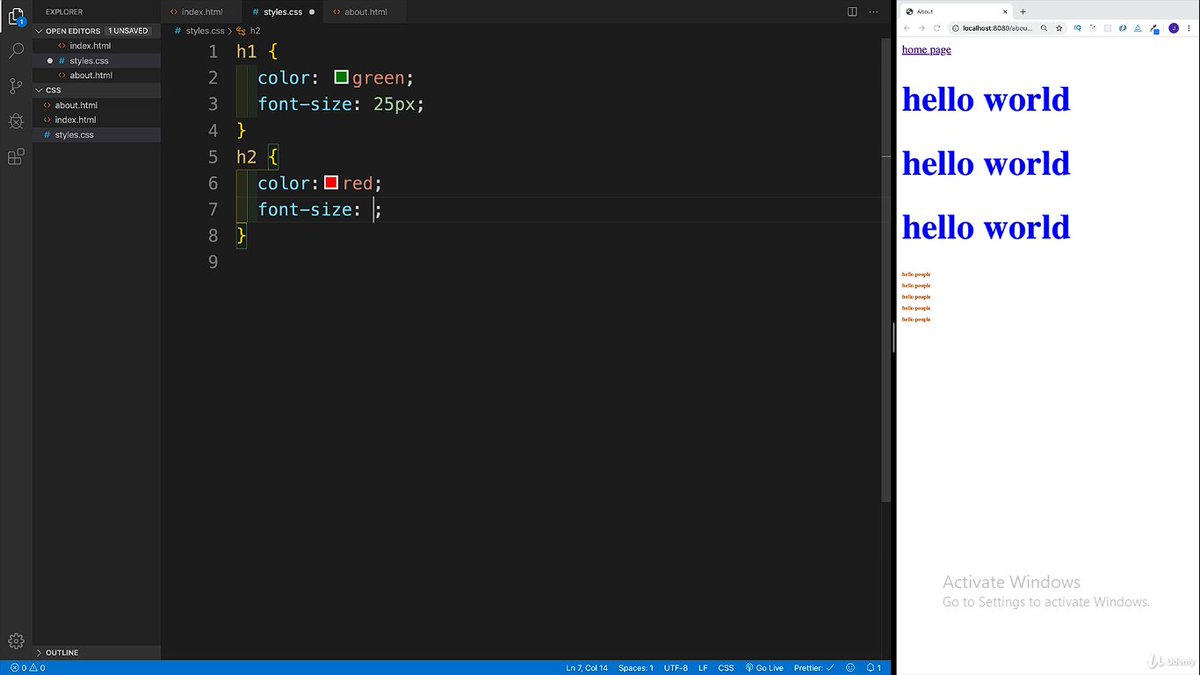Select the styles.css editor tab

point(283,12)
